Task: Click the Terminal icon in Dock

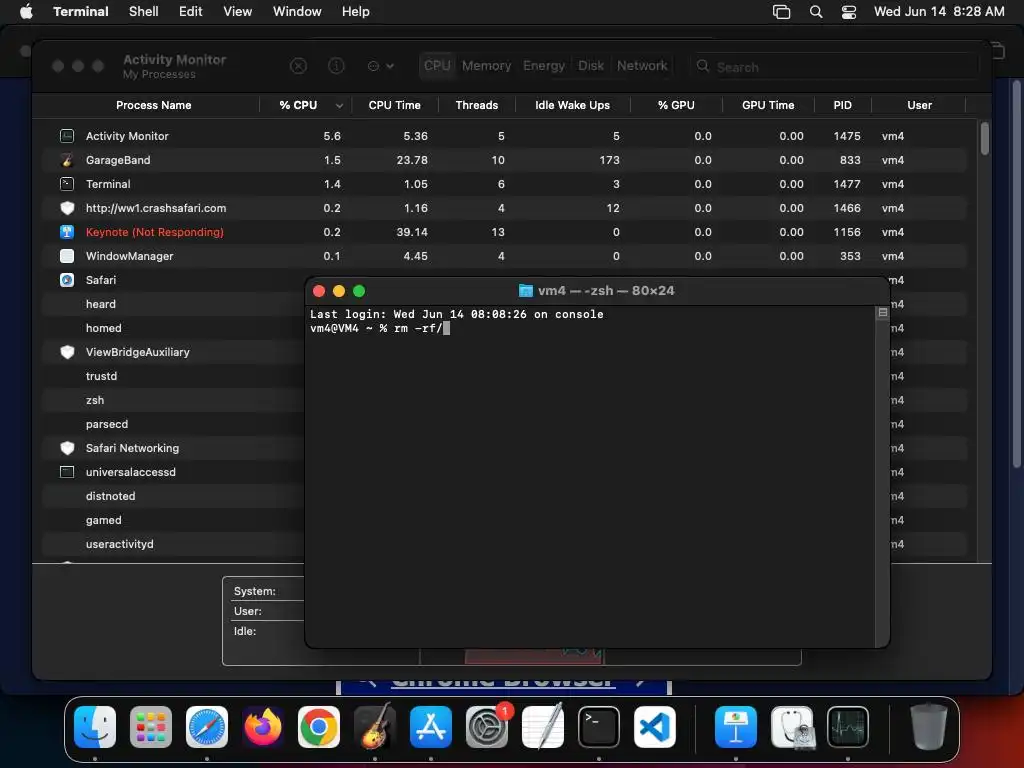Action: [599, 727]
